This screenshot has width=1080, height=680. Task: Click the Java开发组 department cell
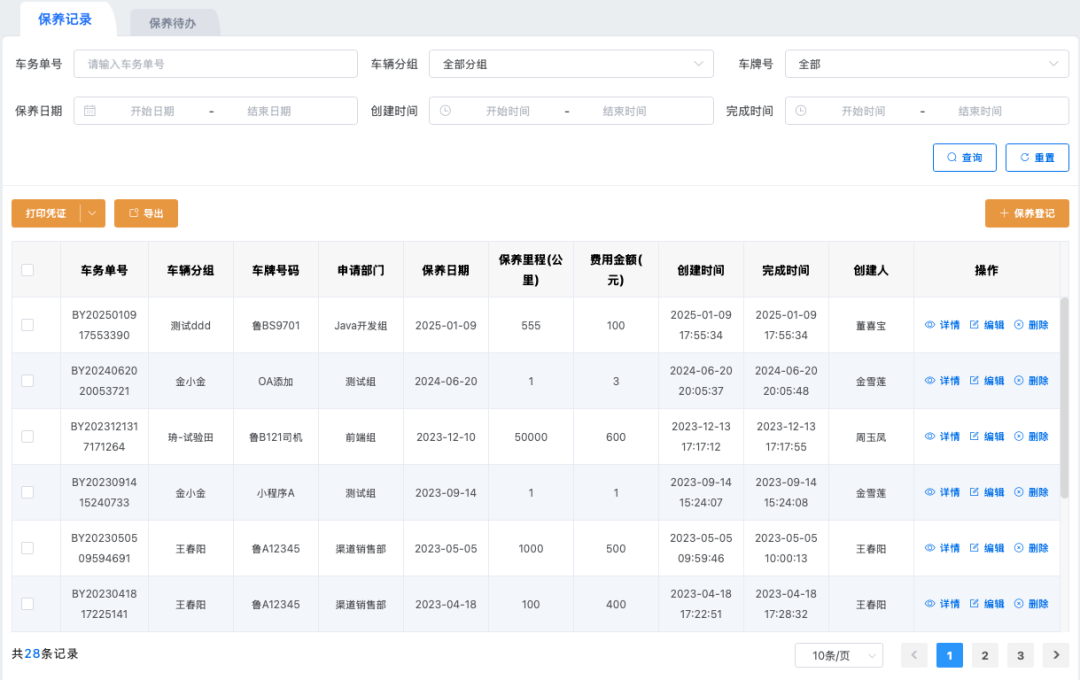coord(361,325)
